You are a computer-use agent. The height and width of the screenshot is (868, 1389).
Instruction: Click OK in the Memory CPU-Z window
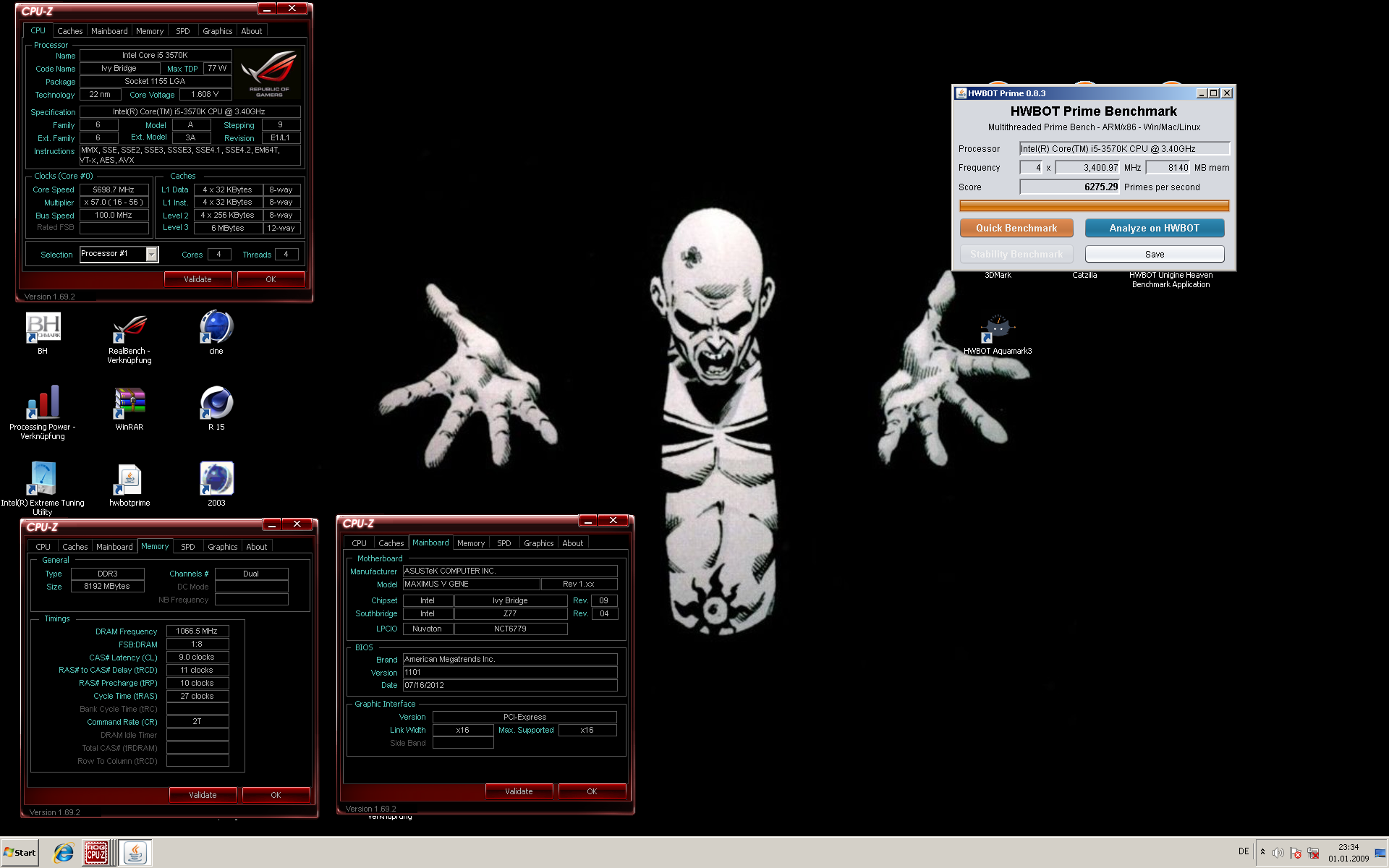[x=276, y=795]
